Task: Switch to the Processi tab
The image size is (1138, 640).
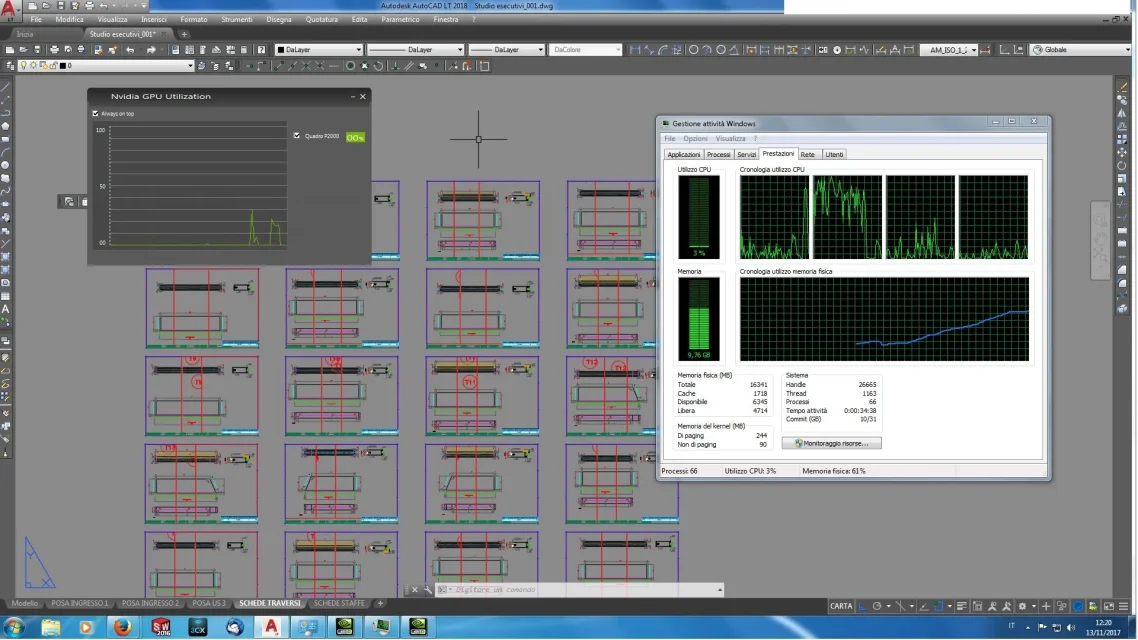Action: 718,155
